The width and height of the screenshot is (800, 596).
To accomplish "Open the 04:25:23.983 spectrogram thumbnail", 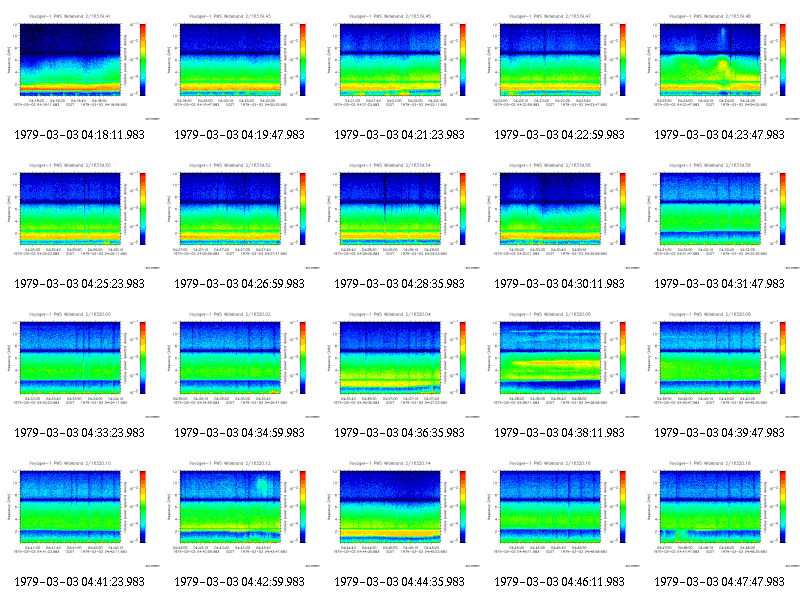I will pyautogui.click(x=80, y=216).
